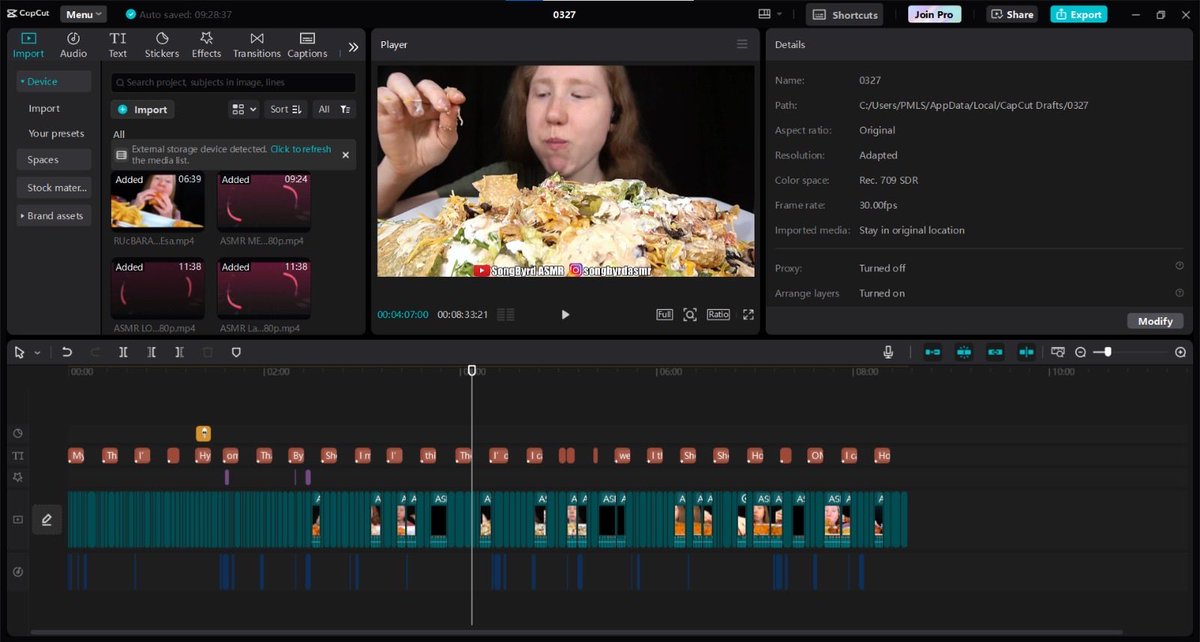
Task: Switch to the Audio tab
Action: (73, 45)
